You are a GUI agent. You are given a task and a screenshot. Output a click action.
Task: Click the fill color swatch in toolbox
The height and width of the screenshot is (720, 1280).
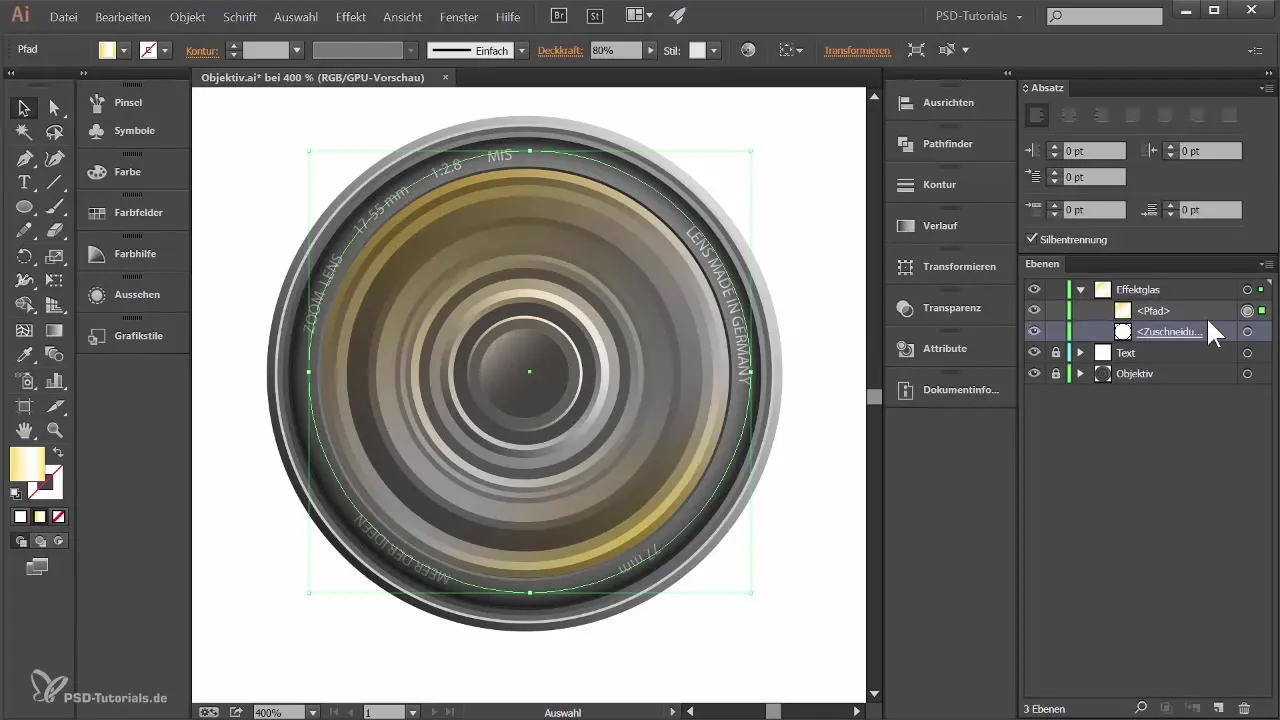[27, 463]
